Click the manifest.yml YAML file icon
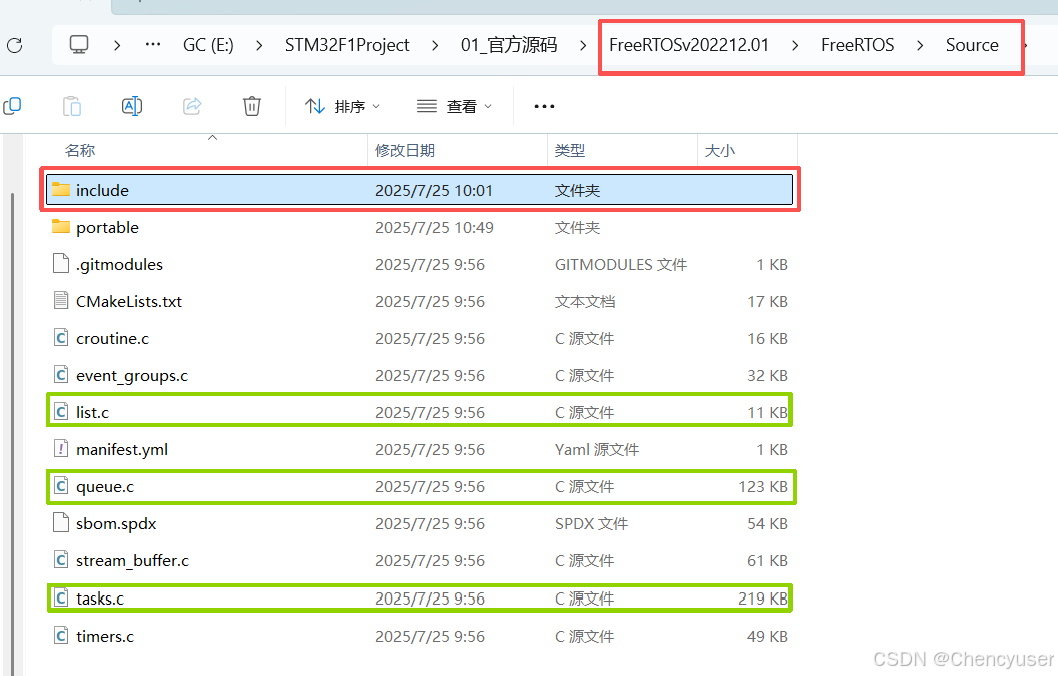 click(61, 449)
